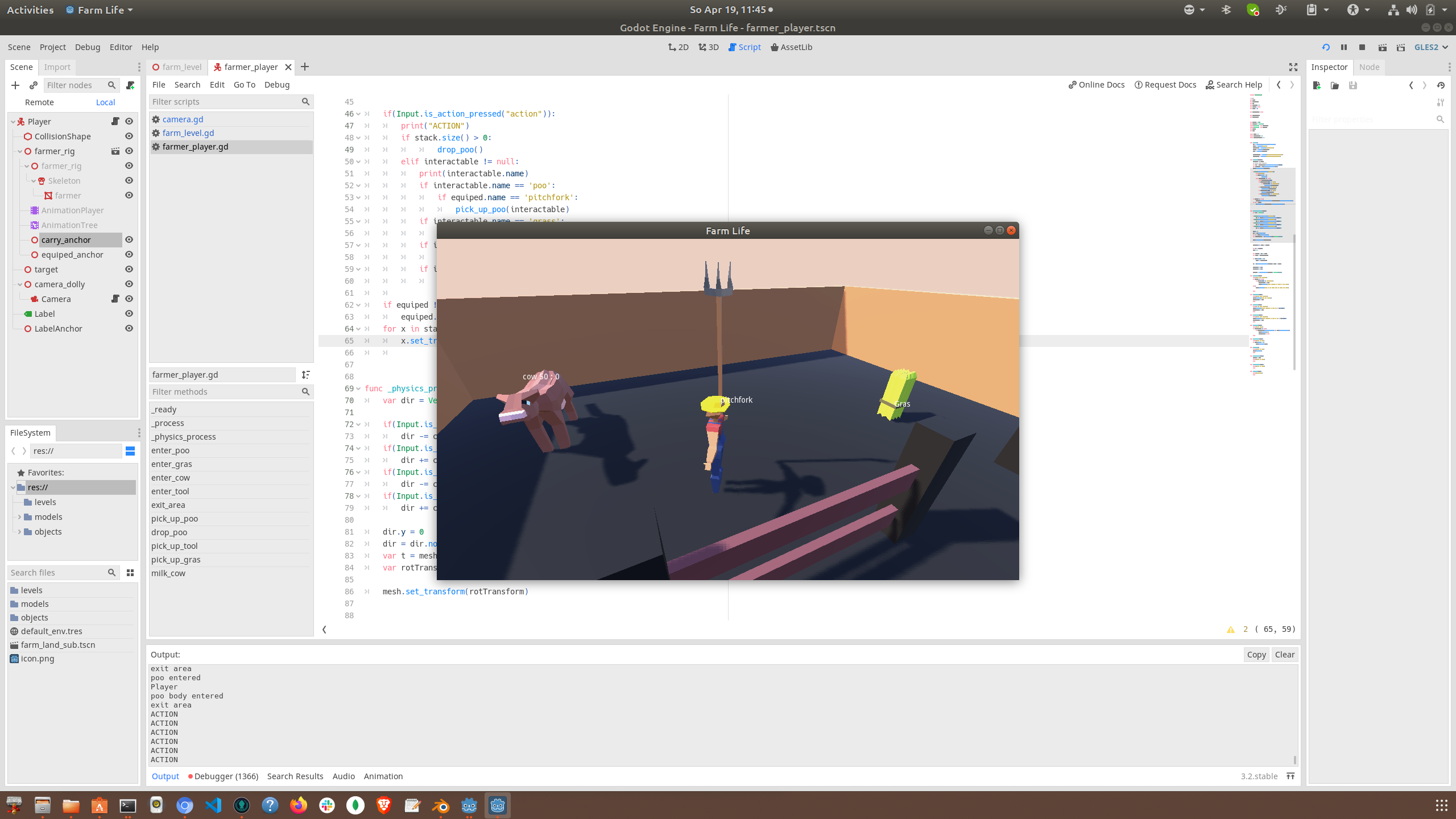
Task: Pause the running scene
Action: point(1343,47)
